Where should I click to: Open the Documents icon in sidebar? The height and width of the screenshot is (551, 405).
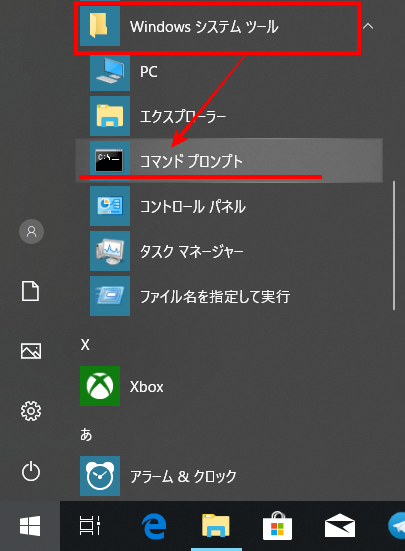pyautogui.click(x=31, y=291)
